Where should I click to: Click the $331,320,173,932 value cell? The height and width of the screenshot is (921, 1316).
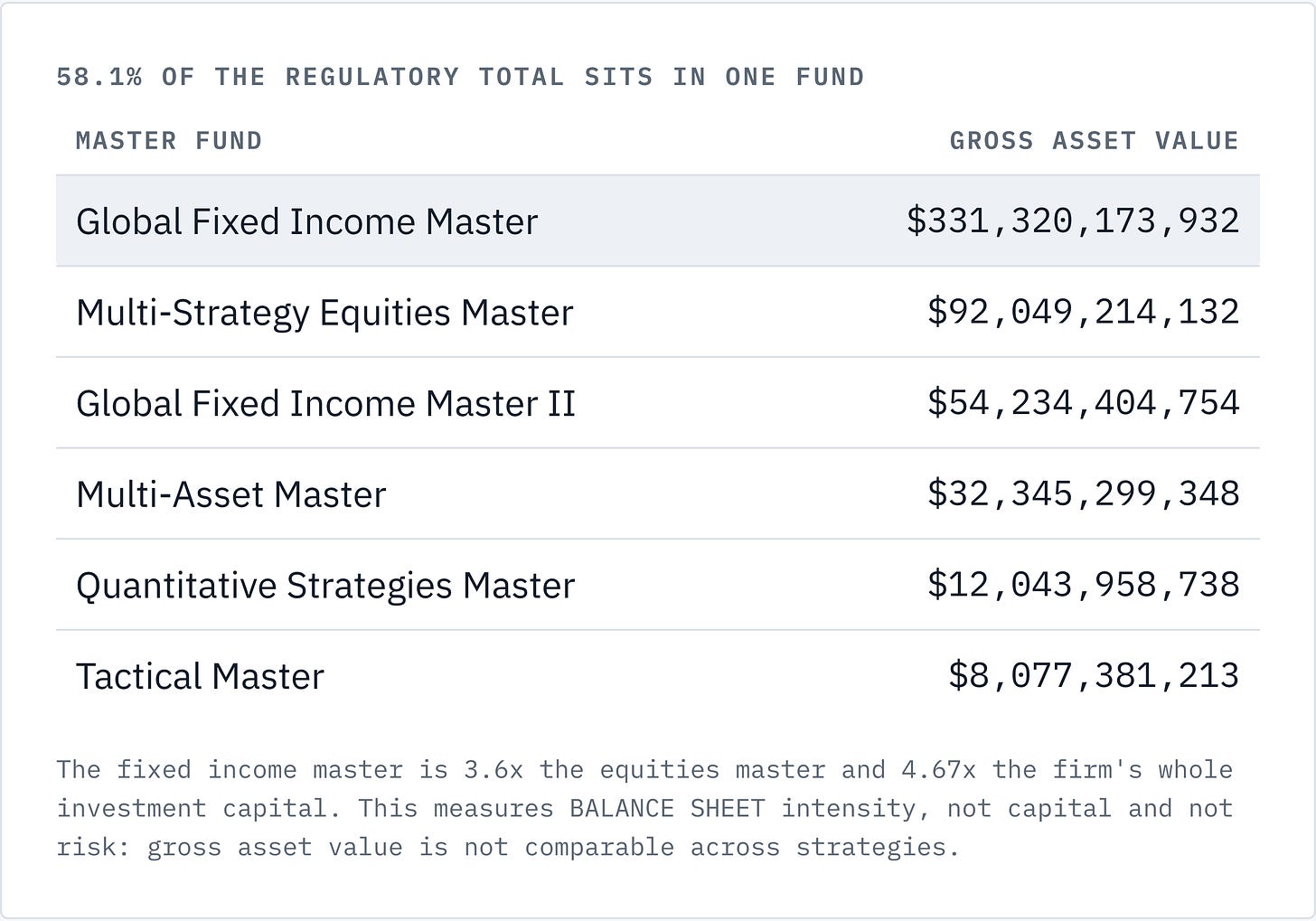pos(1073,221)
